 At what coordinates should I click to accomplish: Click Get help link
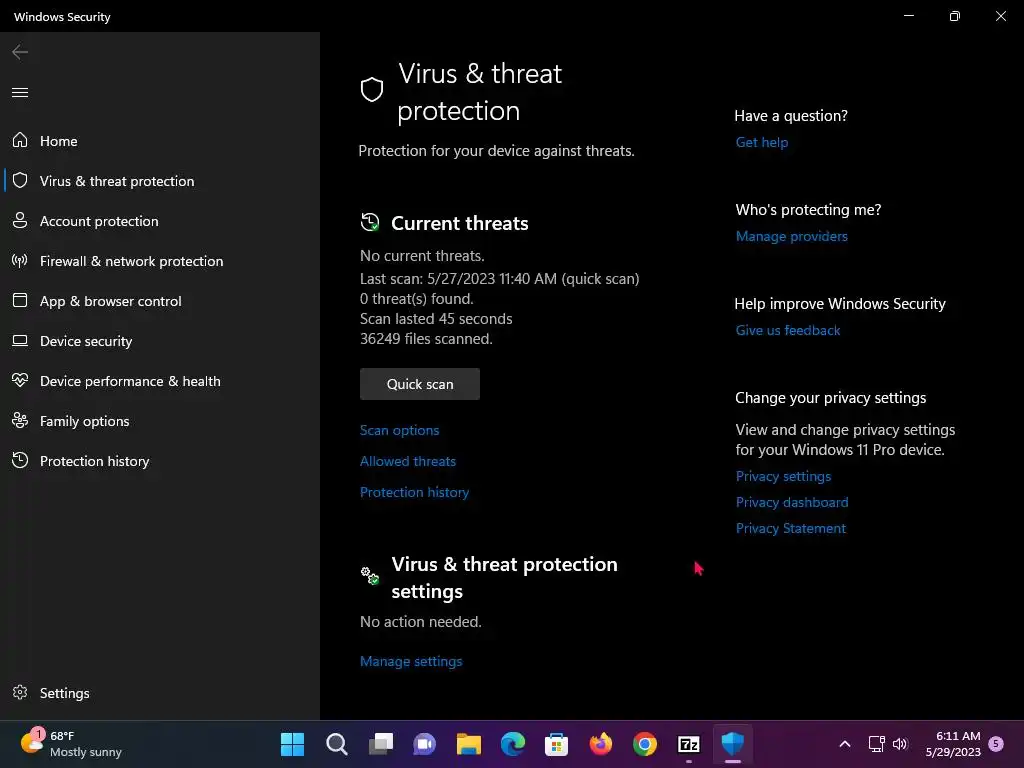[761, 142]
